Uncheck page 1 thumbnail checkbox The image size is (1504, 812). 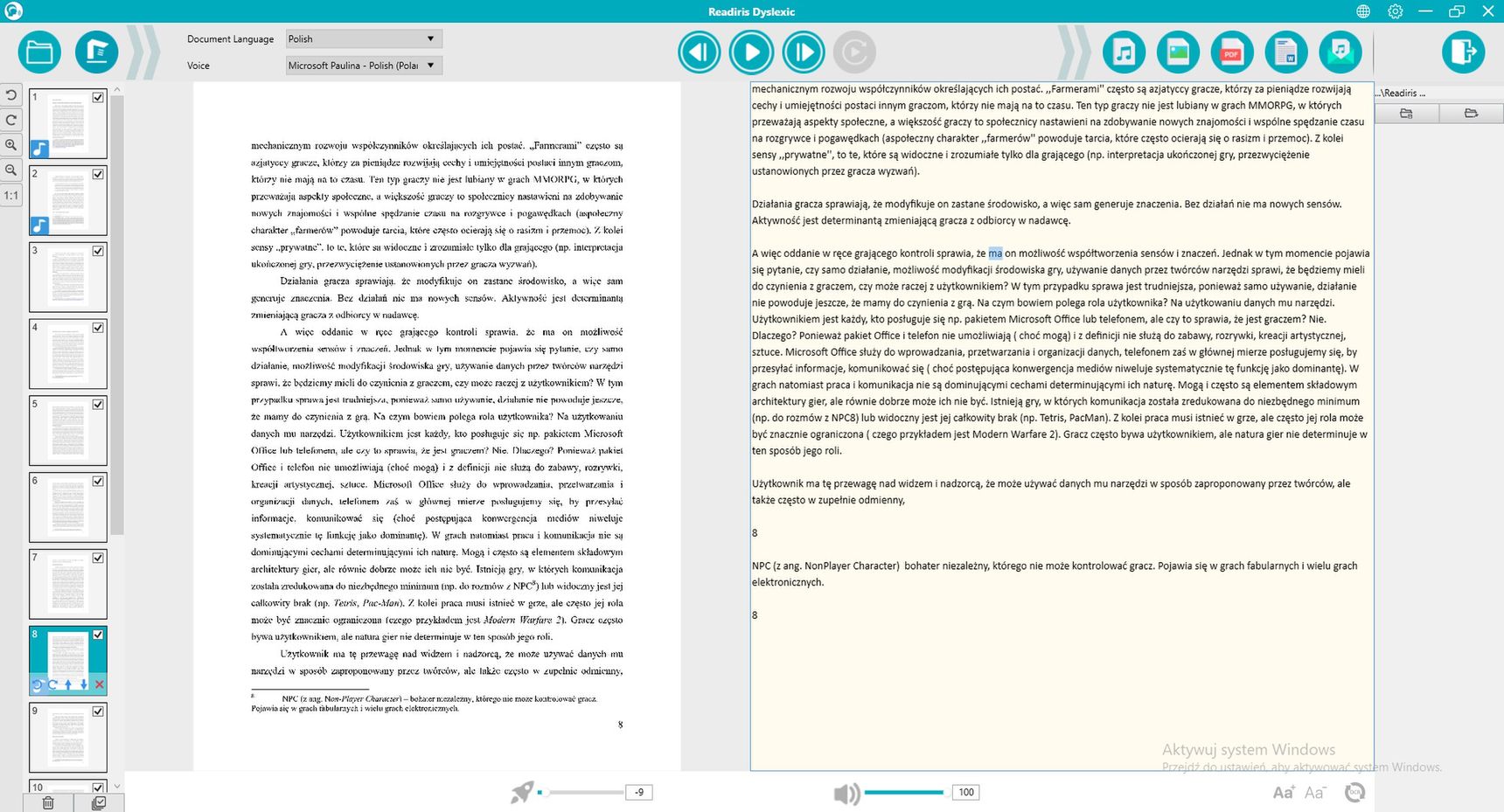pos(98,98)
